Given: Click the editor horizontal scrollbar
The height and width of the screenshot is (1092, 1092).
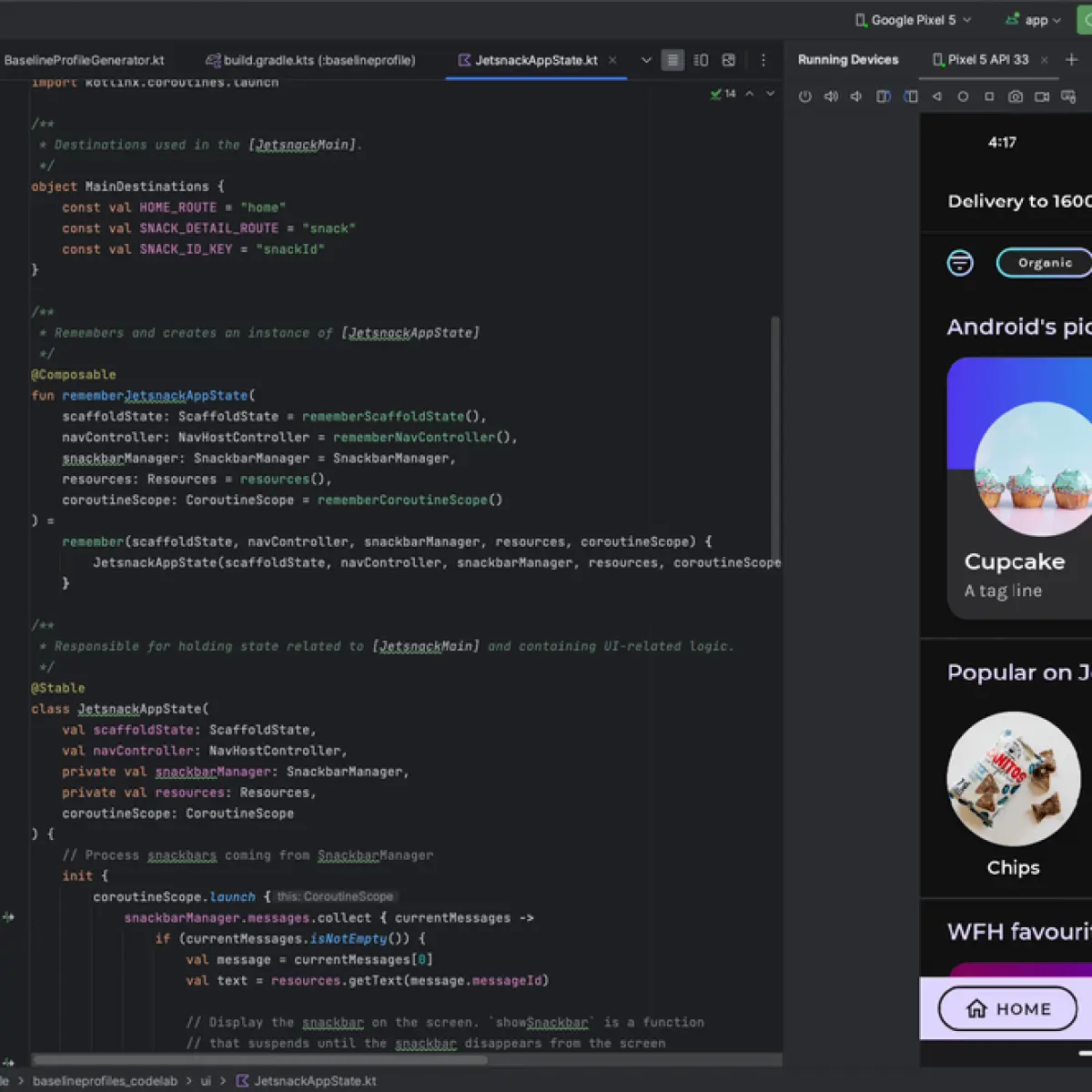Looking at the screenshot, I should [259, 1059].
